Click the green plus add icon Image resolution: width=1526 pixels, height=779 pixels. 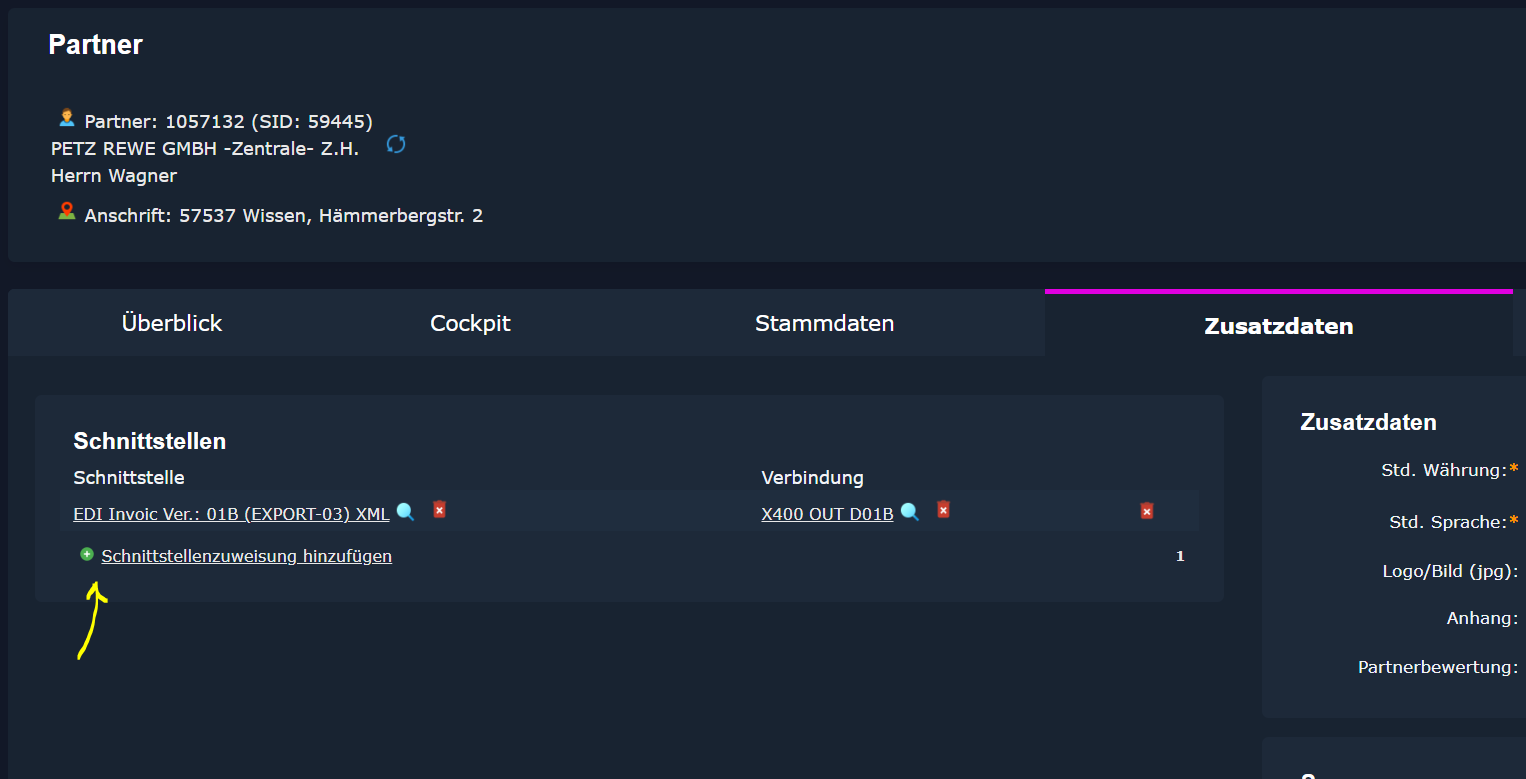click(x=87, y=554)
